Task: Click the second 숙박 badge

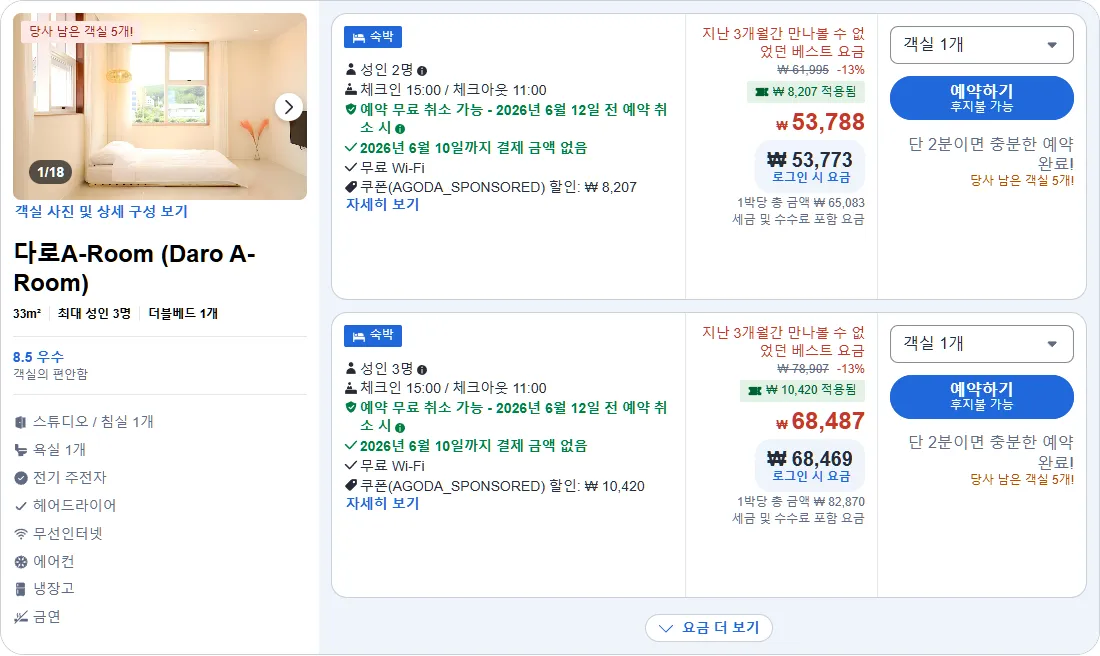Action: [x=373, y=336]
